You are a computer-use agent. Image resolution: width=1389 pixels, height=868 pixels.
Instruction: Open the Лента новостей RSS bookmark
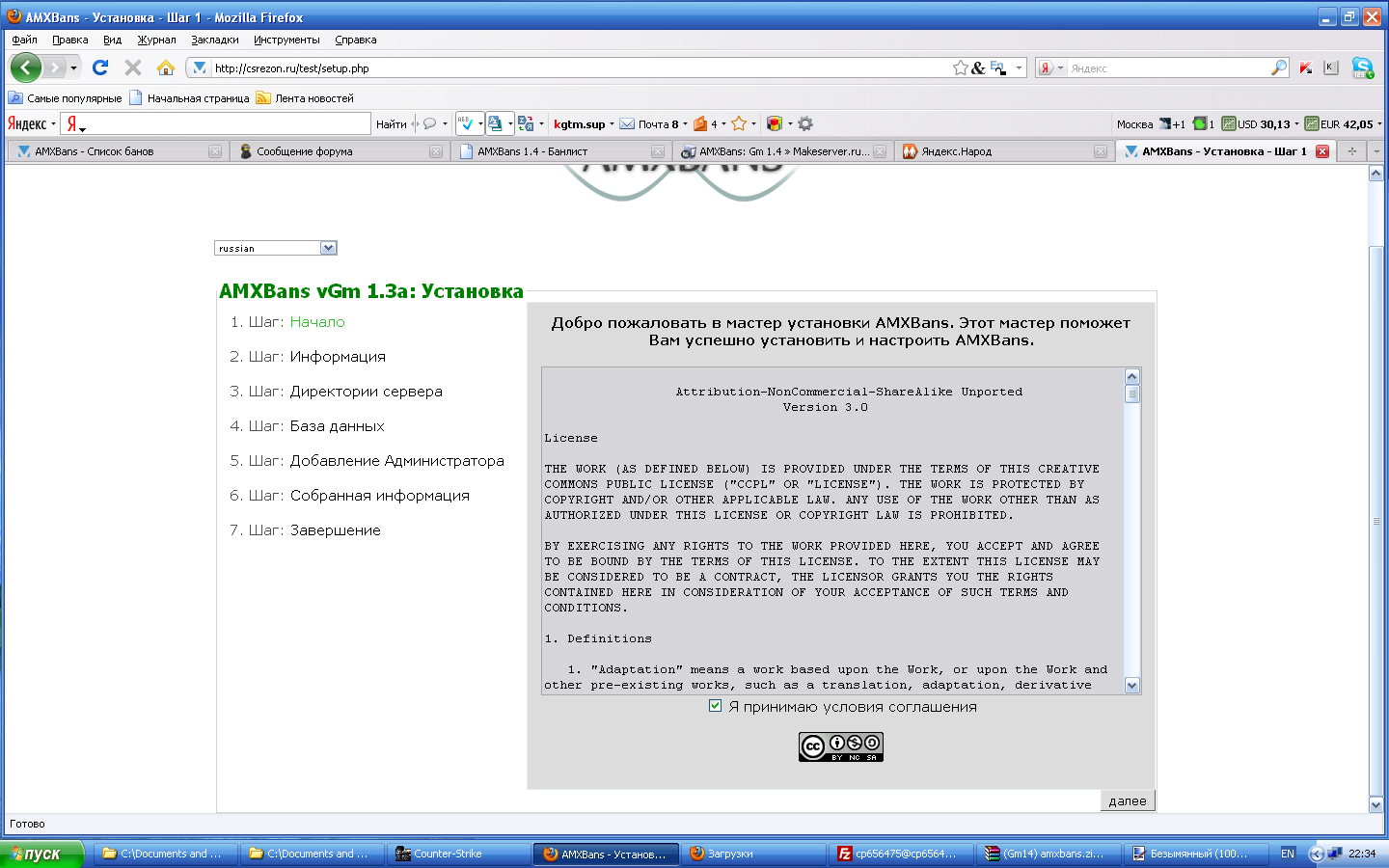[x=304, y=97]
